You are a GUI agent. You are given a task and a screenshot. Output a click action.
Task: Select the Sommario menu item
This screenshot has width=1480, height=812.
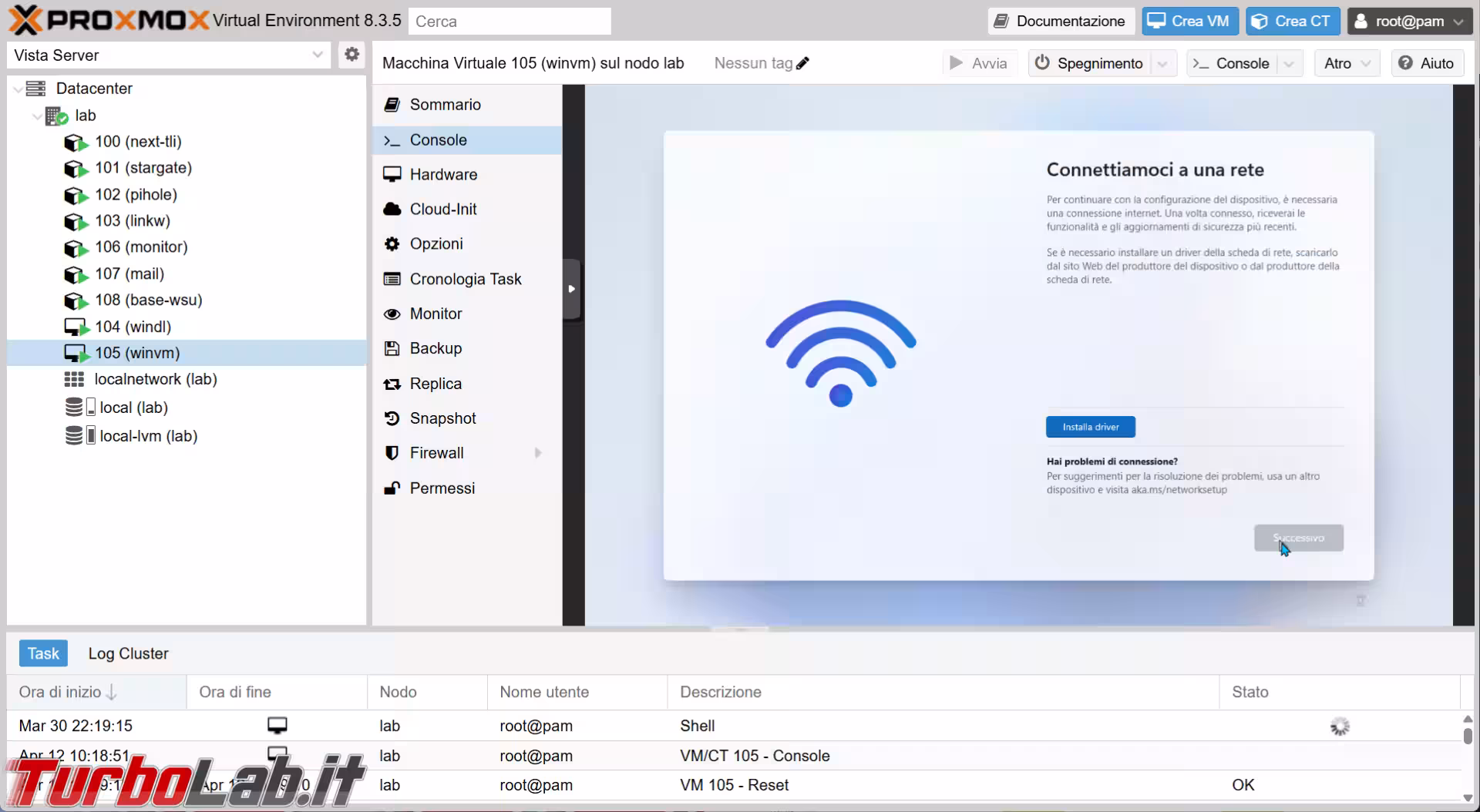[445, 105]
